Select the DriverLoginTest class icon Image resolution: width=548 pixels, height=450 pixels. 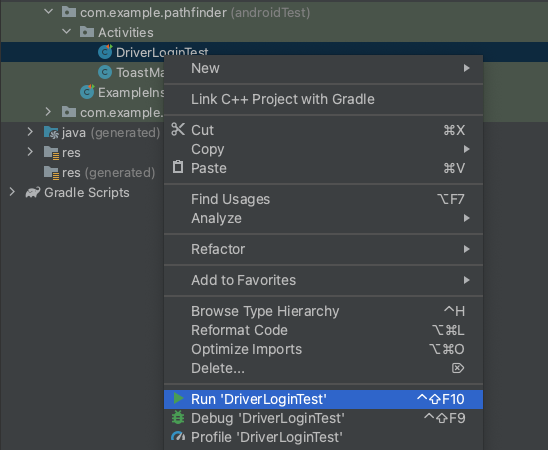(105, 52)
